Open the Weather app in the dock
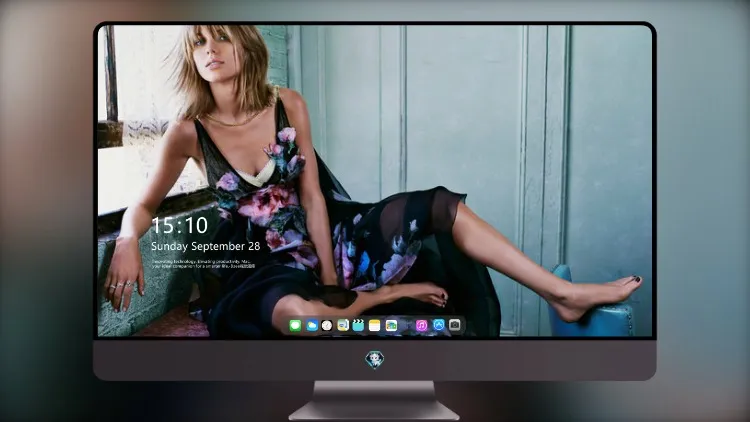750x422 pixels. click(311, 326)
